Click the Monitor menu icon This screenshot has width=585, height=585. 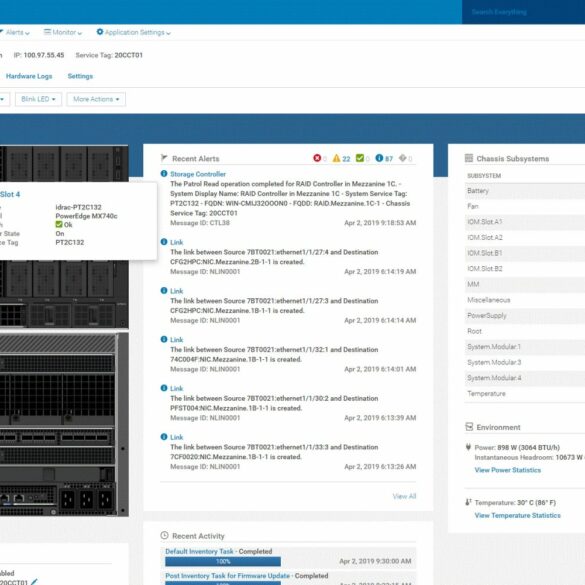(x=47, y=32)
